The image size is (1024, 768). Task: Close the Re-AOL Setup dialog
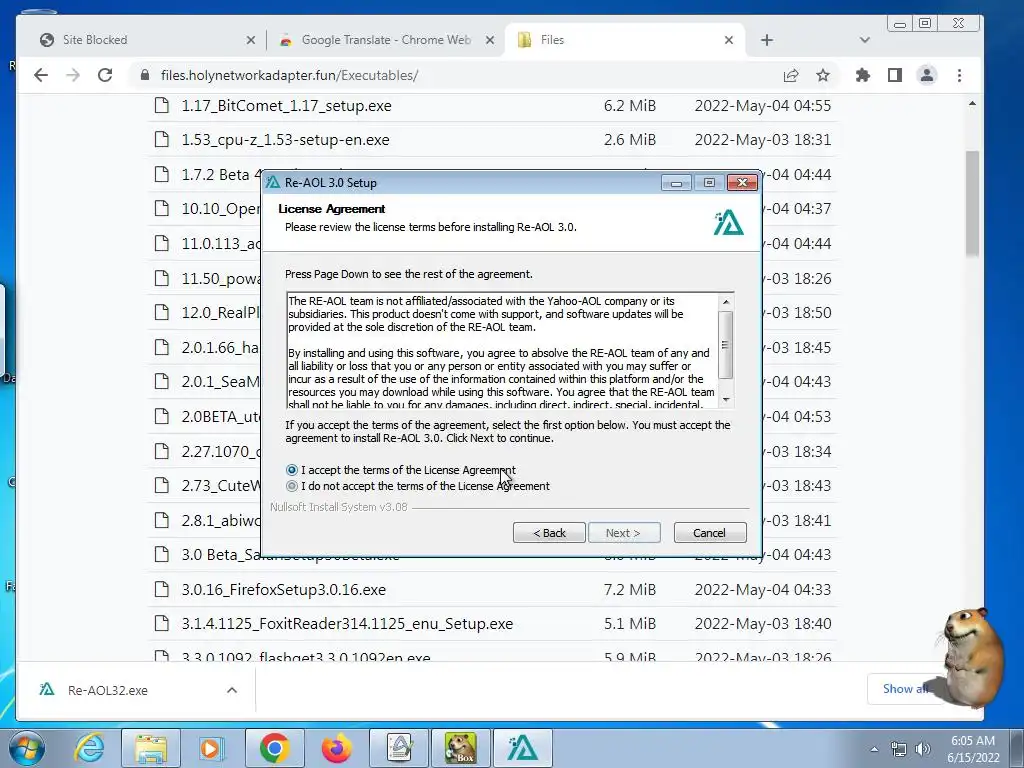click(743, 183)
